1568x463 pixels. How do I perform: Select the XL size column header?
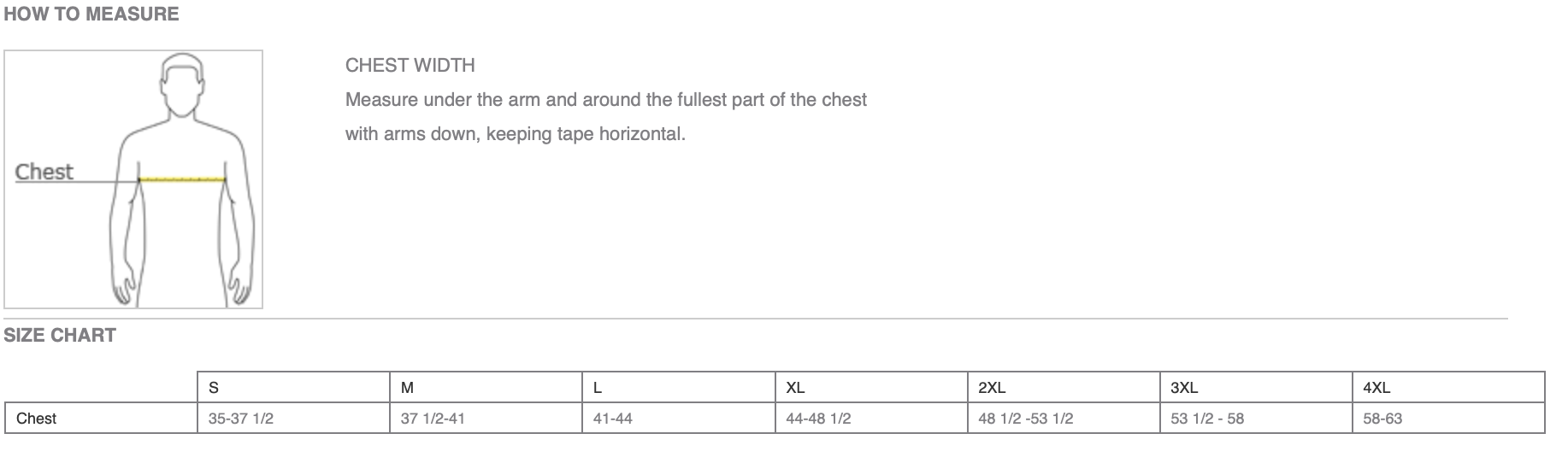[x=795, y=388]
